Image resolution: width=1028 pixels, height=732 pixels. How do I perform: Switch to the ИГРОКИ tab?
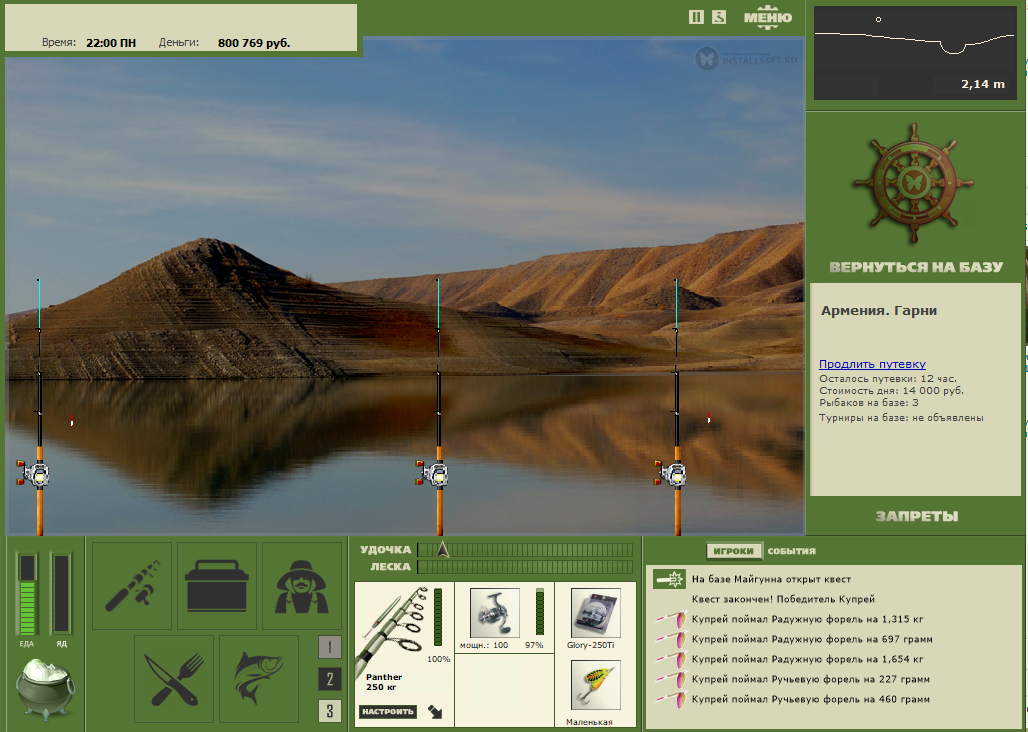point(734,551)
